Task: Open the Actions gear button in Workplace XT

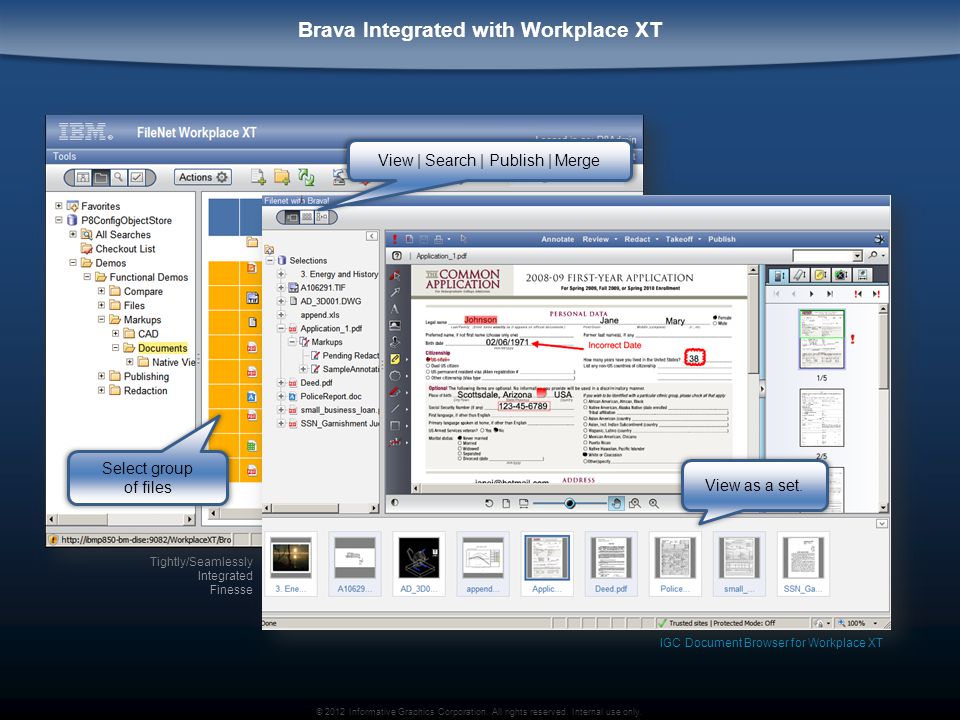Action: coord(203,177)
